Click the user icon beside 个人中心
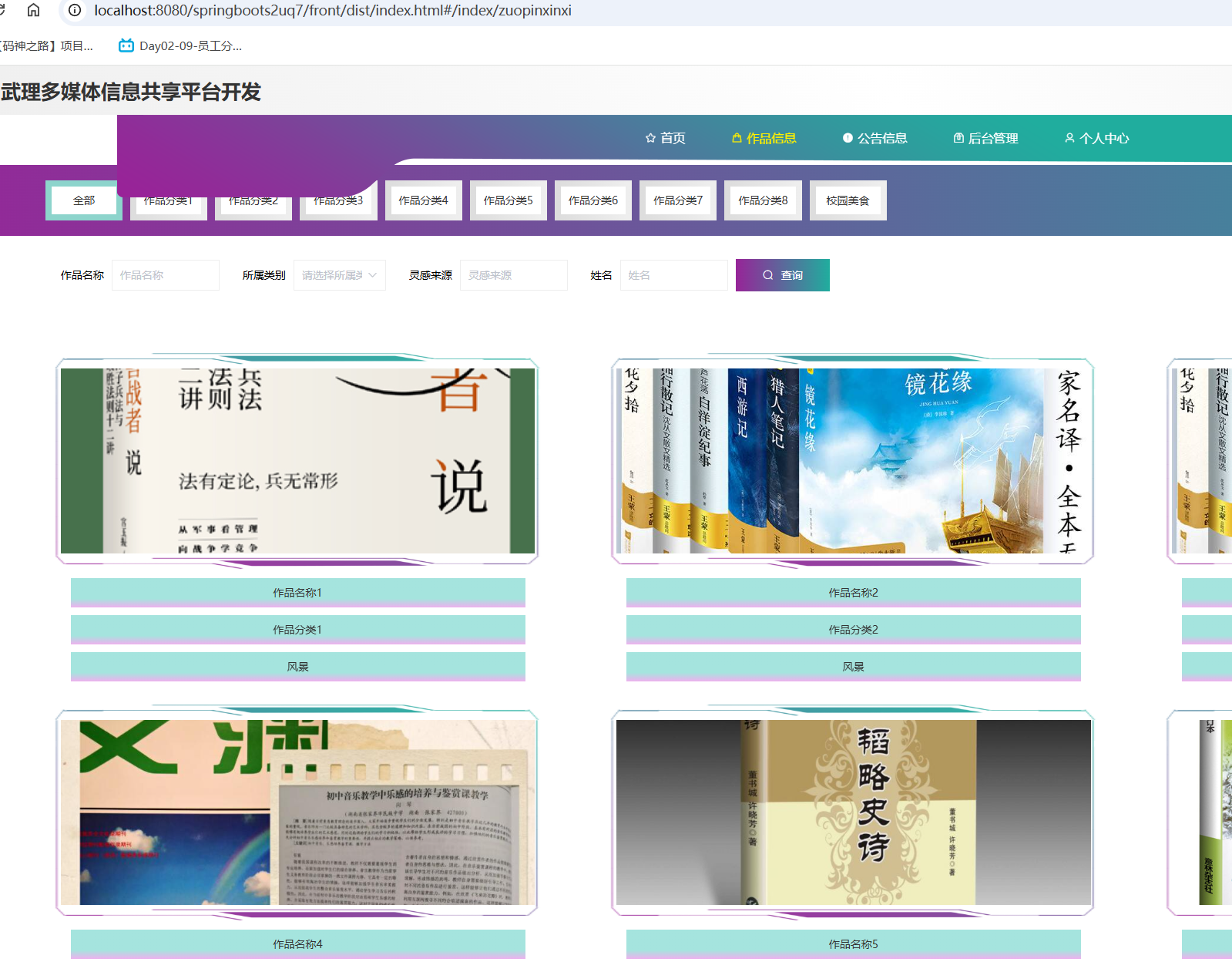Viewport: 1232px width, 962px height. point(1069,138)
